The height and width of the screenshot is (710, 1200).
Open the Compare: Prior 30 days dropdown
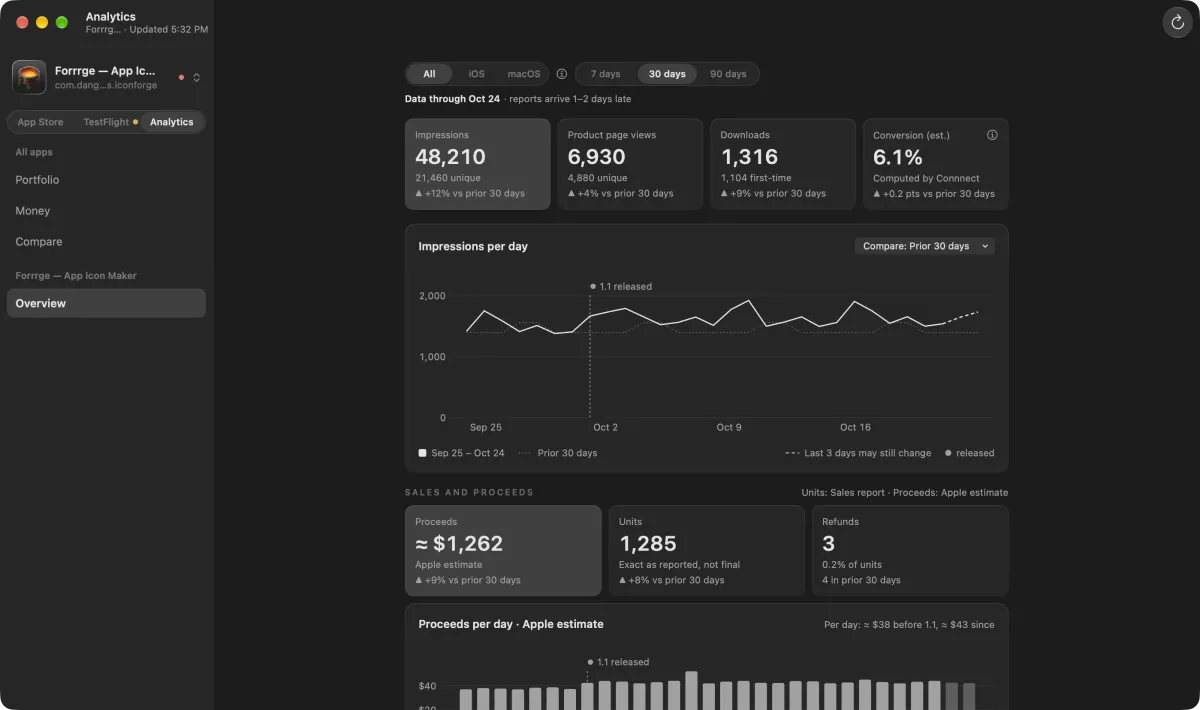[925, 246]
